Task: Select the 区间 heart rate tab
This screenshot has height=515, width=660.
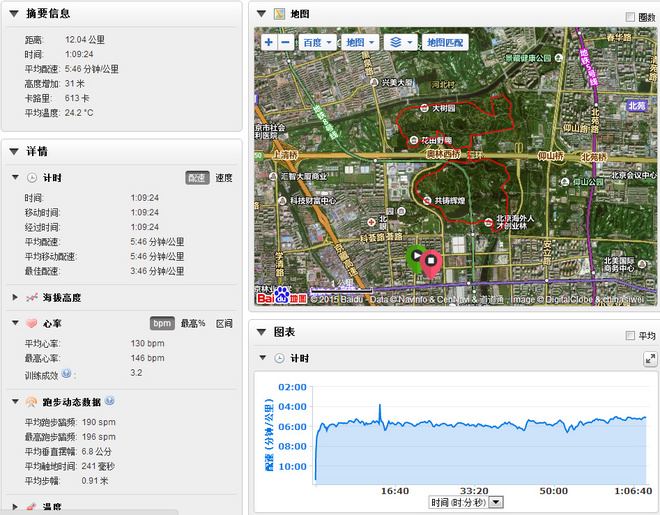Action: click(x=225, y=323)
